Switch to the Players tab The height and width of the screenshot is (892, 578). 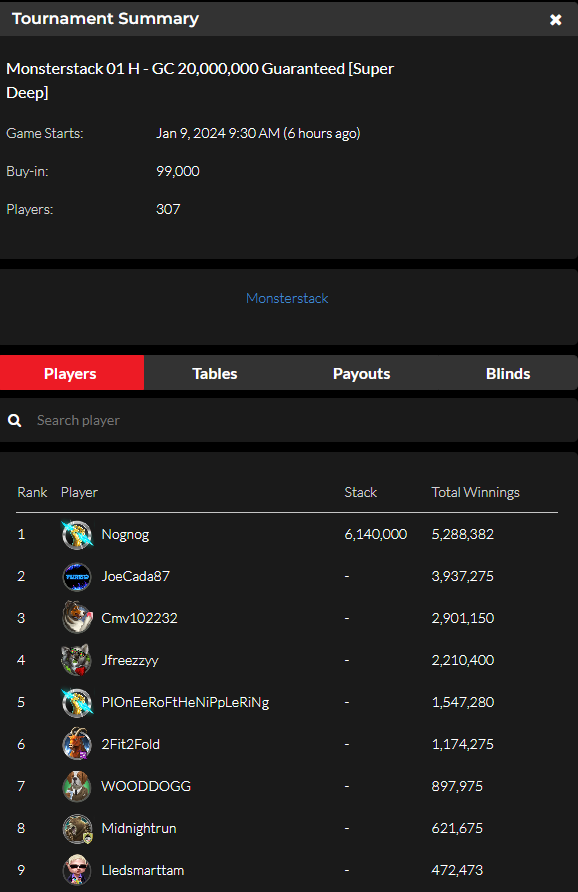[x=72, y=373]
